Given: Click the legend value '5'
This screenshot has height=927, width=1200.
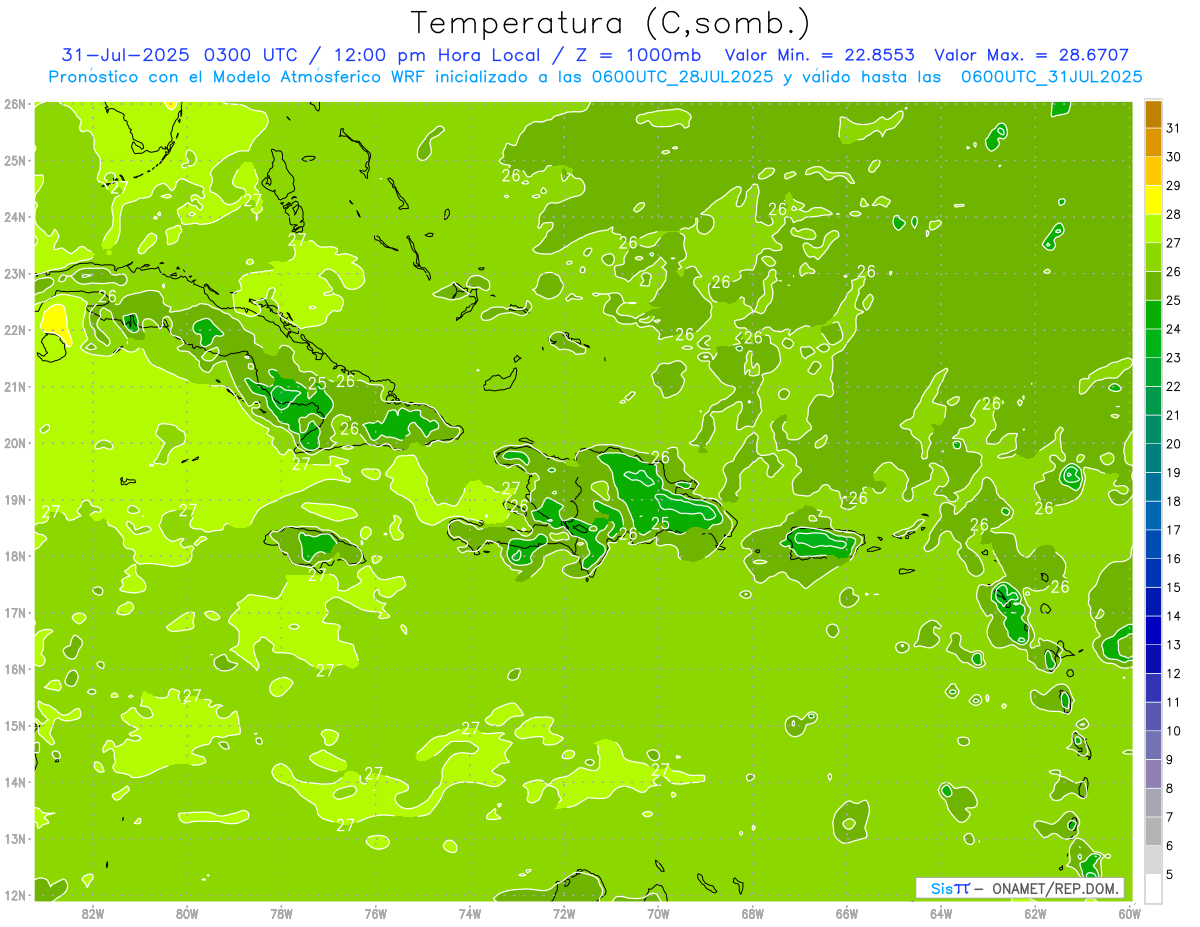Looking at the screenshot, I should (1171, 874).
